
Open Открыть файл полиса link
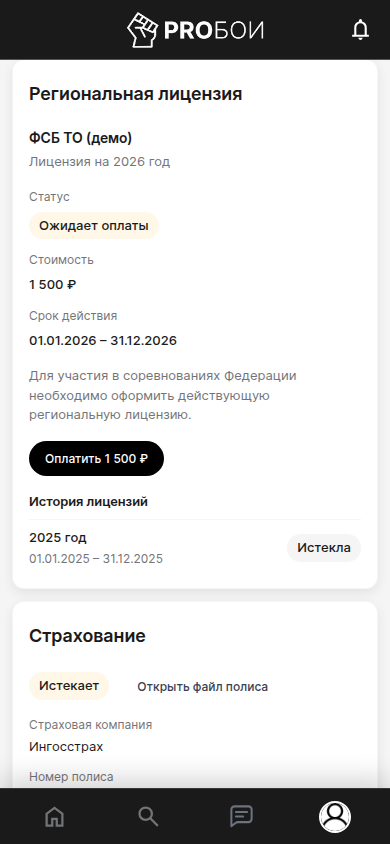click(202, 687)
